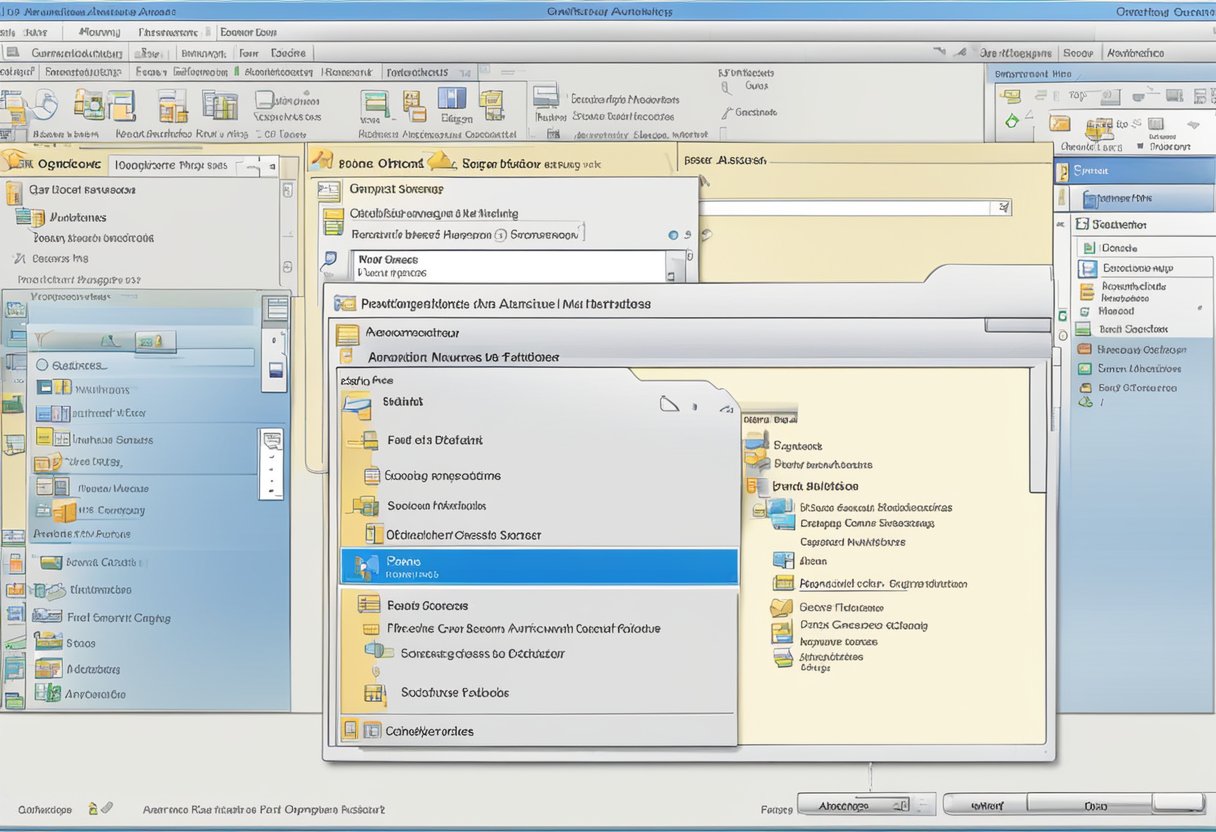
Task: Open the Houvng menu in the menu bar
Action: (x=98, y=32)
